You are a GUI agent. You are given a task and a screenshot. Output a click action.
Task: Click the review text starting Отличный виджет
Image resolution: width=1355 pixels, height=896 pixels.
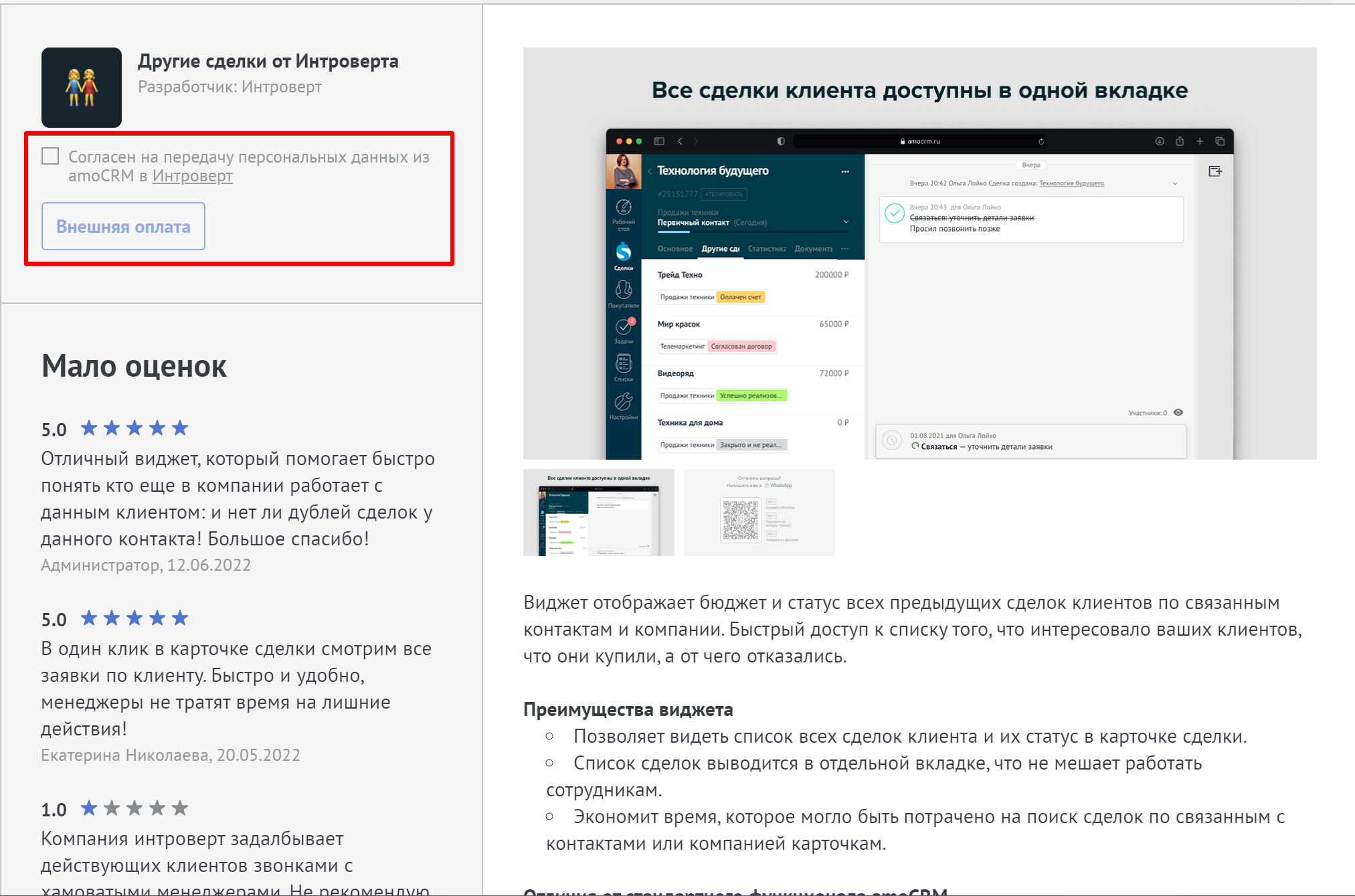point(238,499)
